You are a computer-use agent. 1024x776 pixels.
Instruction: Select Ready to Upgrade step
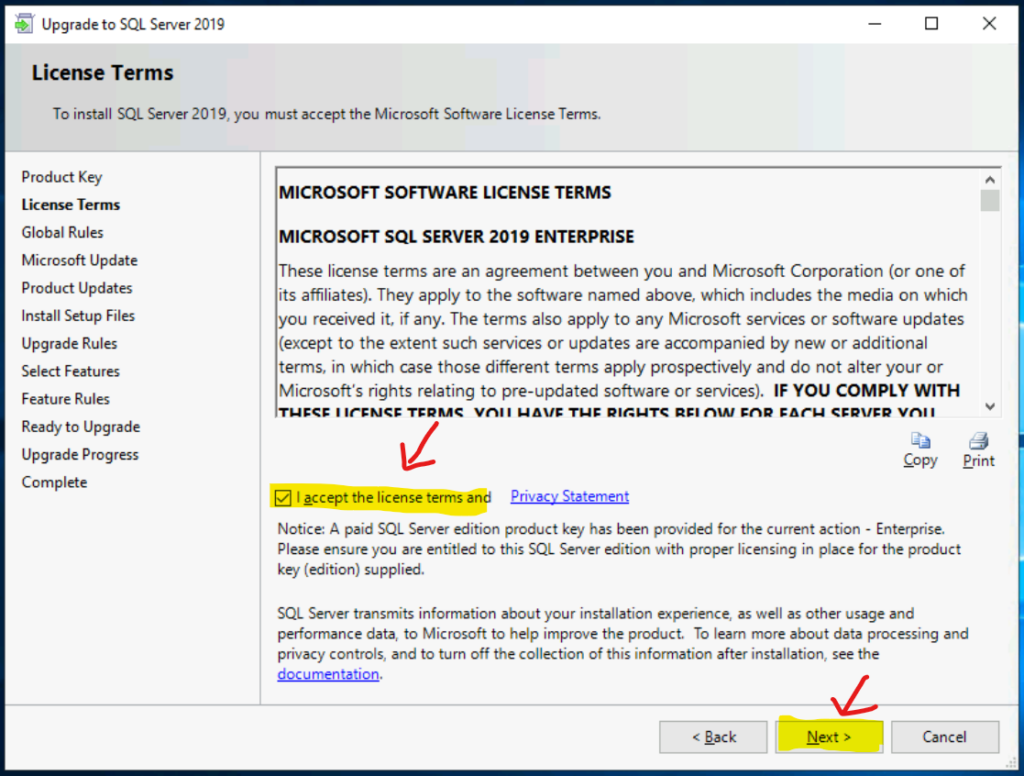[81, 427]
